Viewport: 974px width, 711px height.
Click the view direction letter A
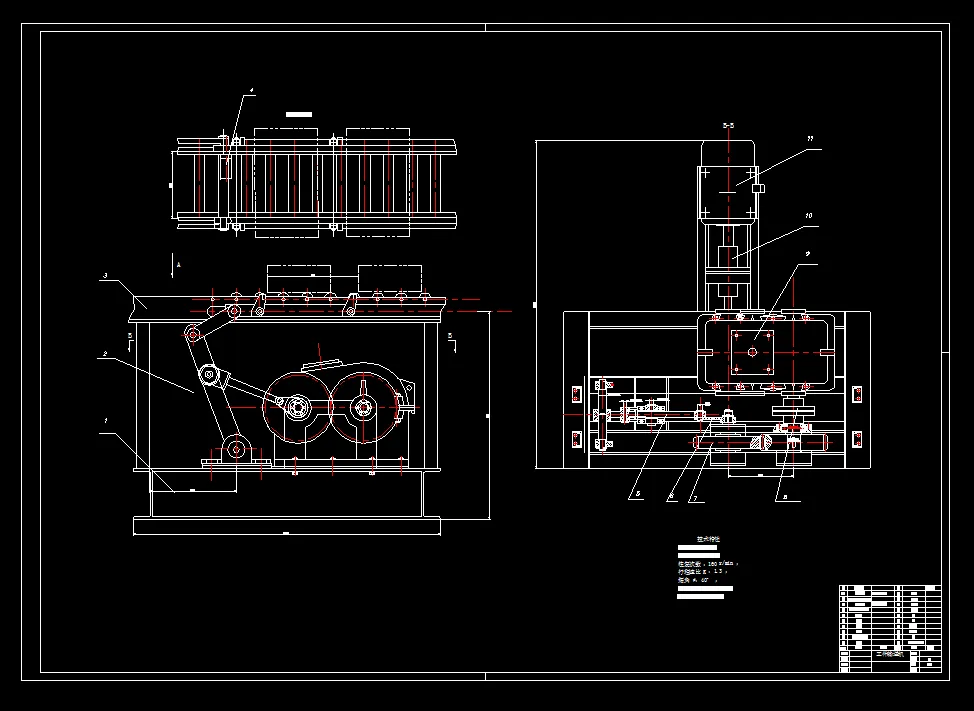pyautogui.click(x=179, y=265)
